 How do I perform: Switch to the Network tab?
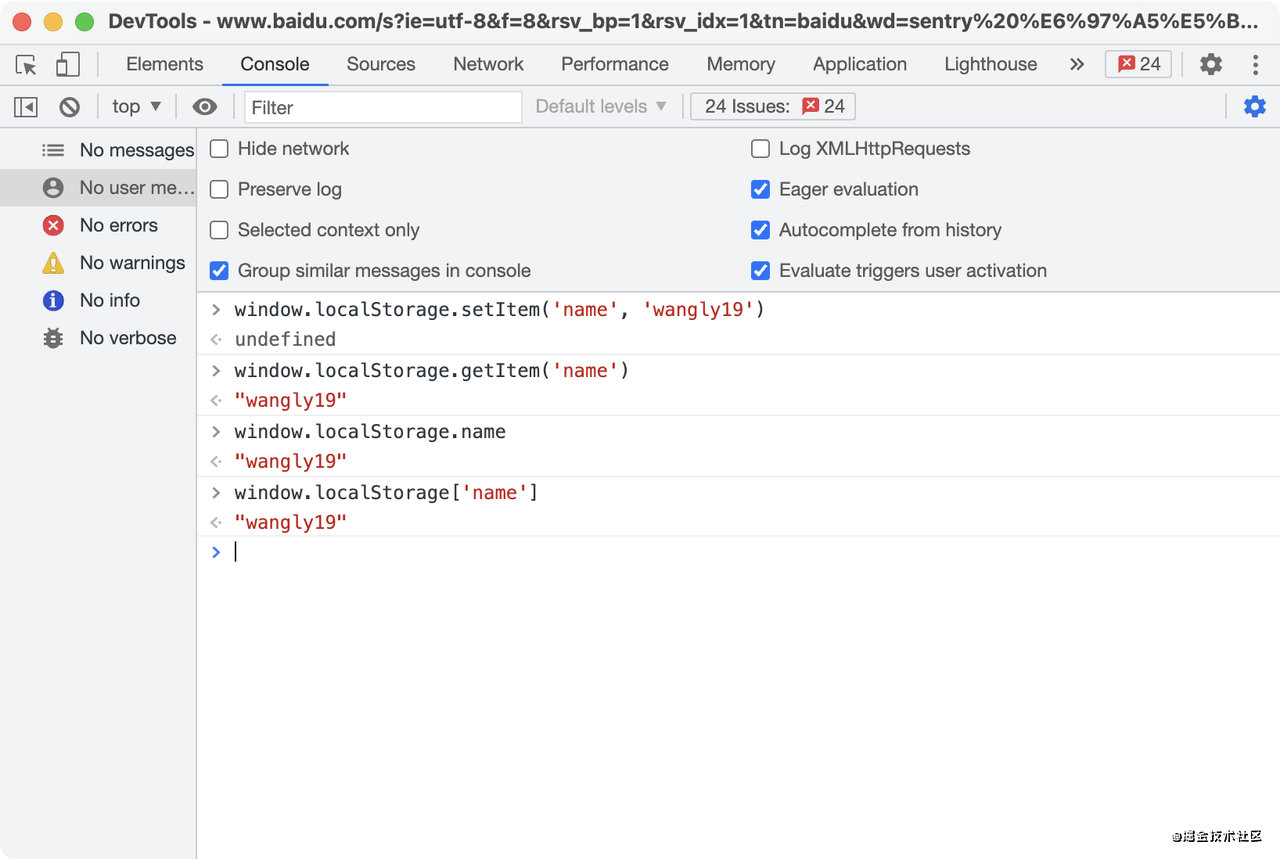(x=488, y=65)
